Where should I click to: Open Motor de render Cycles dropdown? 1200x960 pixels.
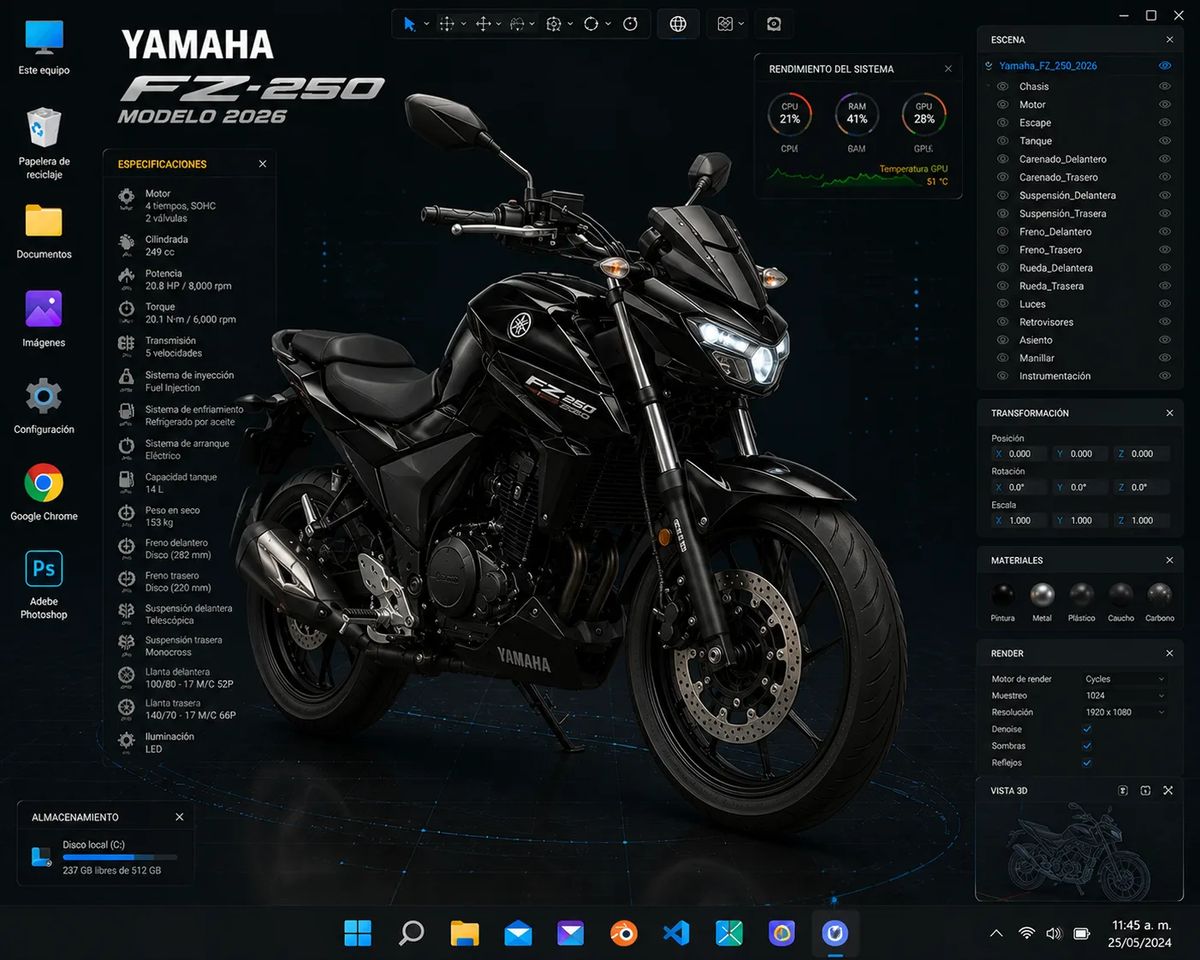(x=1125, y=679)
